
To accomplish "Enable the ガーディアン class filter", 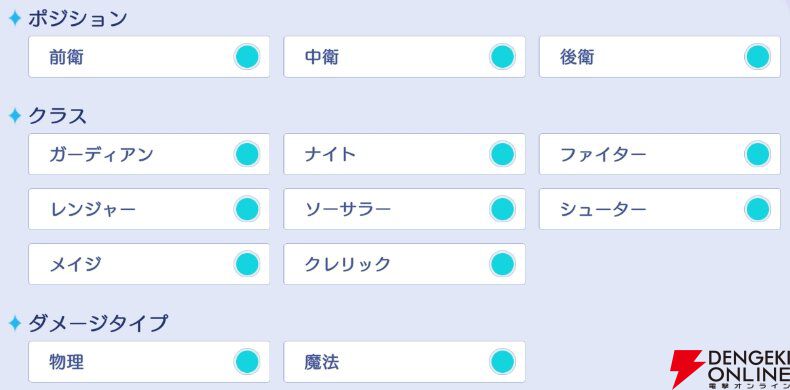I will pyautogui.click(x=149, y=154).
